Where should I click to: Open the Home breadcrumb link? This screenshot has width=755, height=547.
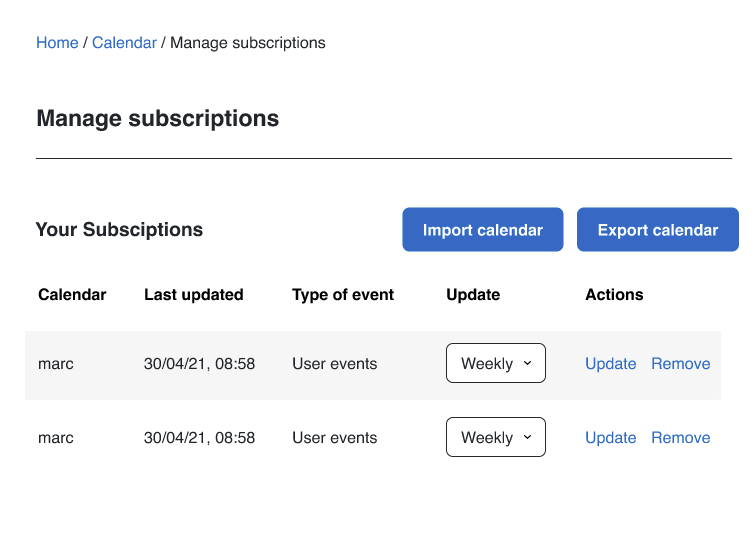(57, 43)
